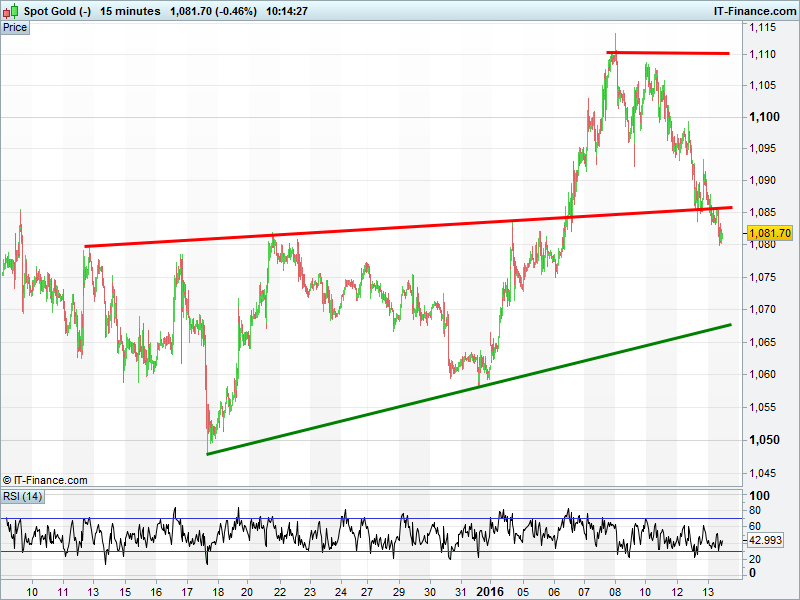Click the 2016 year marker on date axis
Viewport: 800px width, 600px height.
point(490,591)
